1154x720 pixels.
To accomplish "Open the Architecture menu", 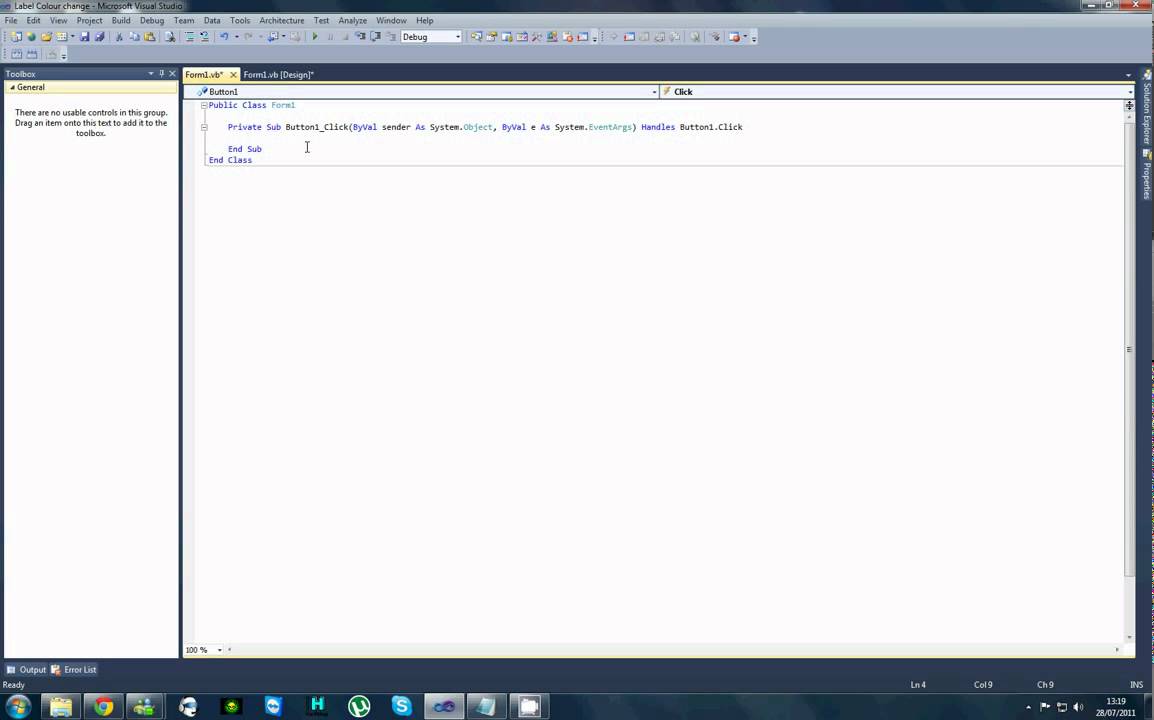I will point(281,21).
